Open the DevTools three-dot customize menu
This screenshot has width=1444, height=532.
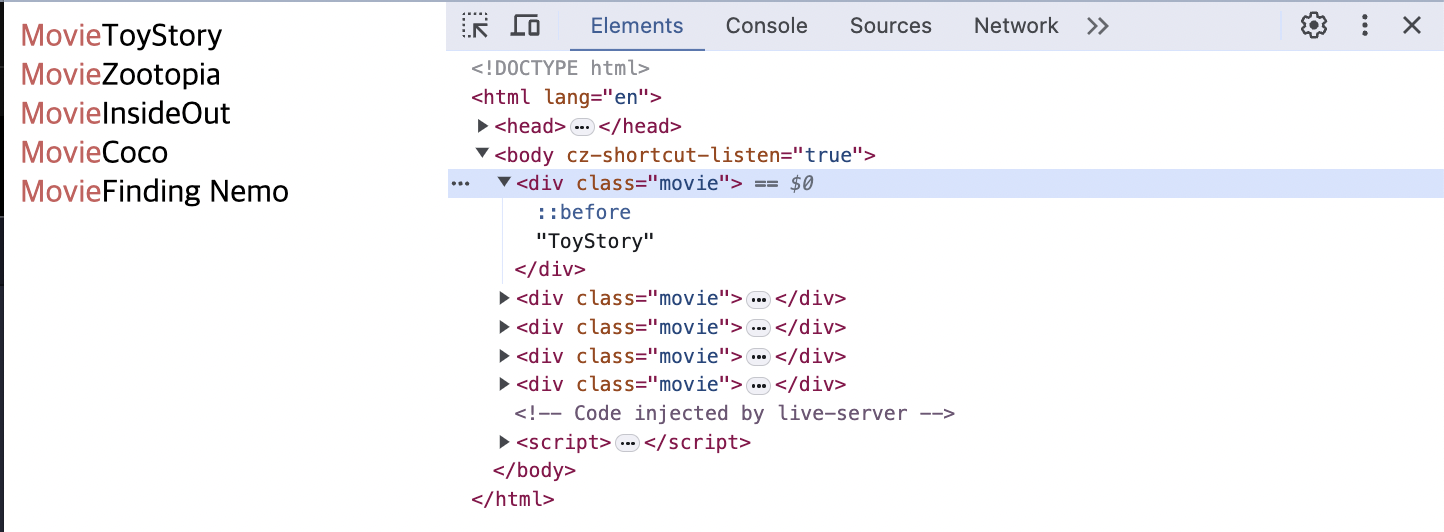click(x=1364, y=26)
